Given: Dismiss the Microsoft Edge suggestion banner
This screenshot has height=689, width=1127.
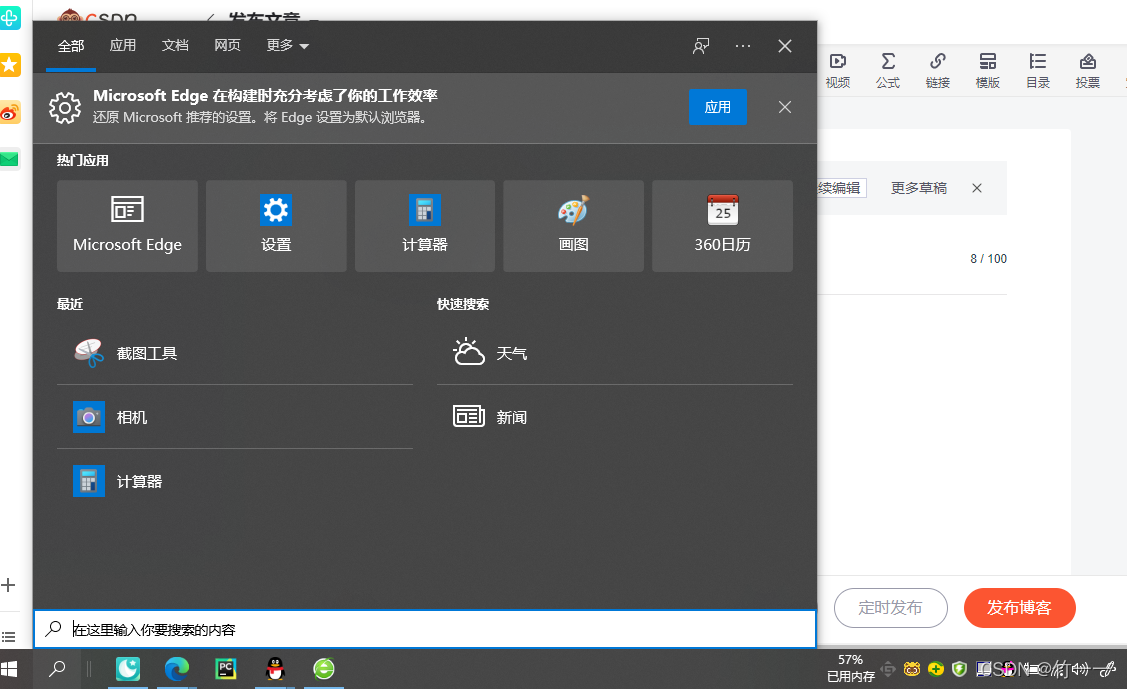Looking at the screenshot, I should [784, 107].
